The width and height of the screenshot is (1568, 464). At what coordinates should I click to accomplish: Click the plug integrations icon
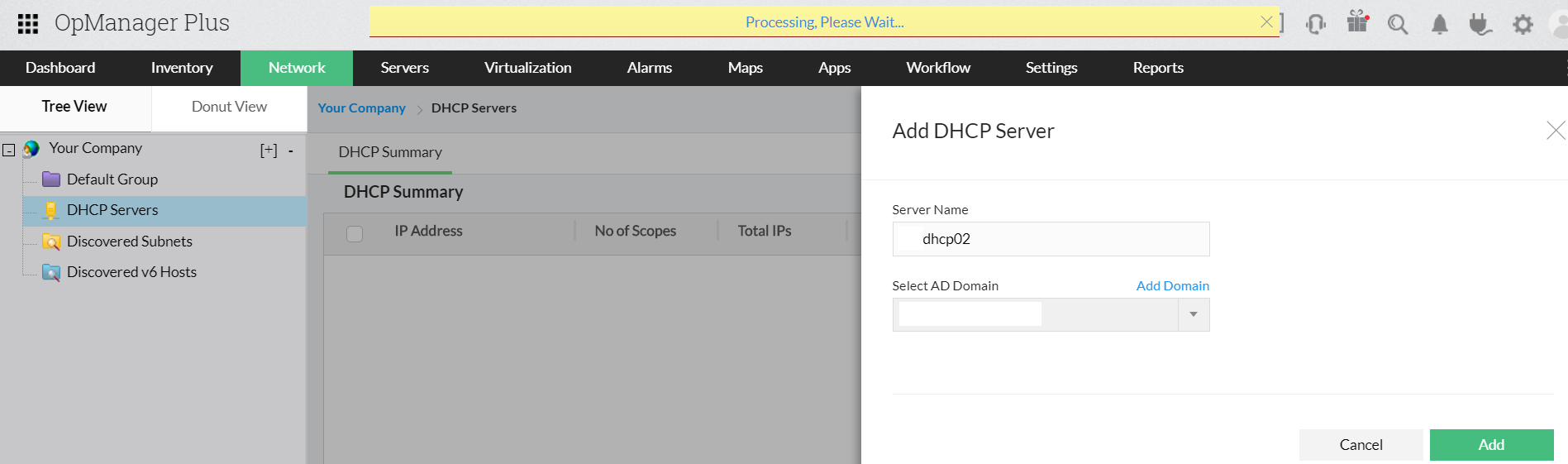pos(1480,25)
